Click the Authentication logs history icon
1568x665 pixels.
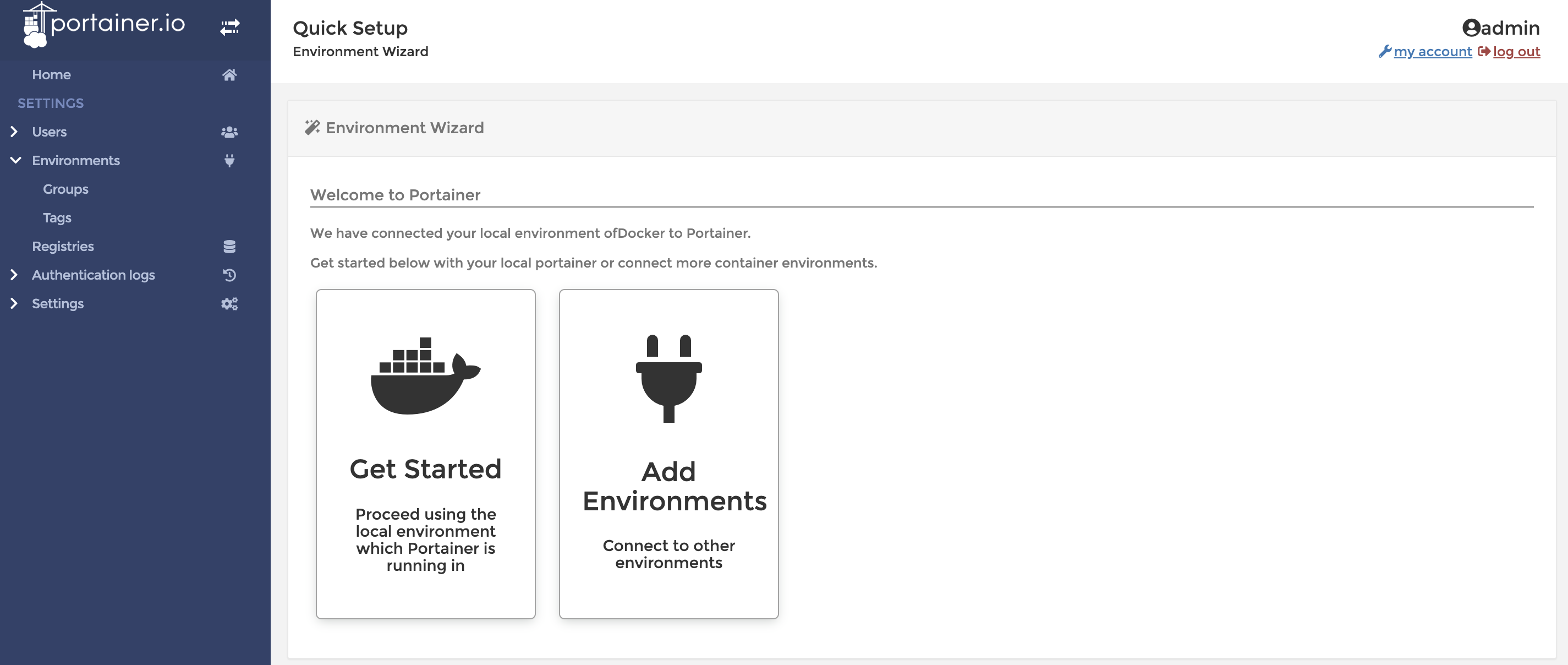click(229, 275)
